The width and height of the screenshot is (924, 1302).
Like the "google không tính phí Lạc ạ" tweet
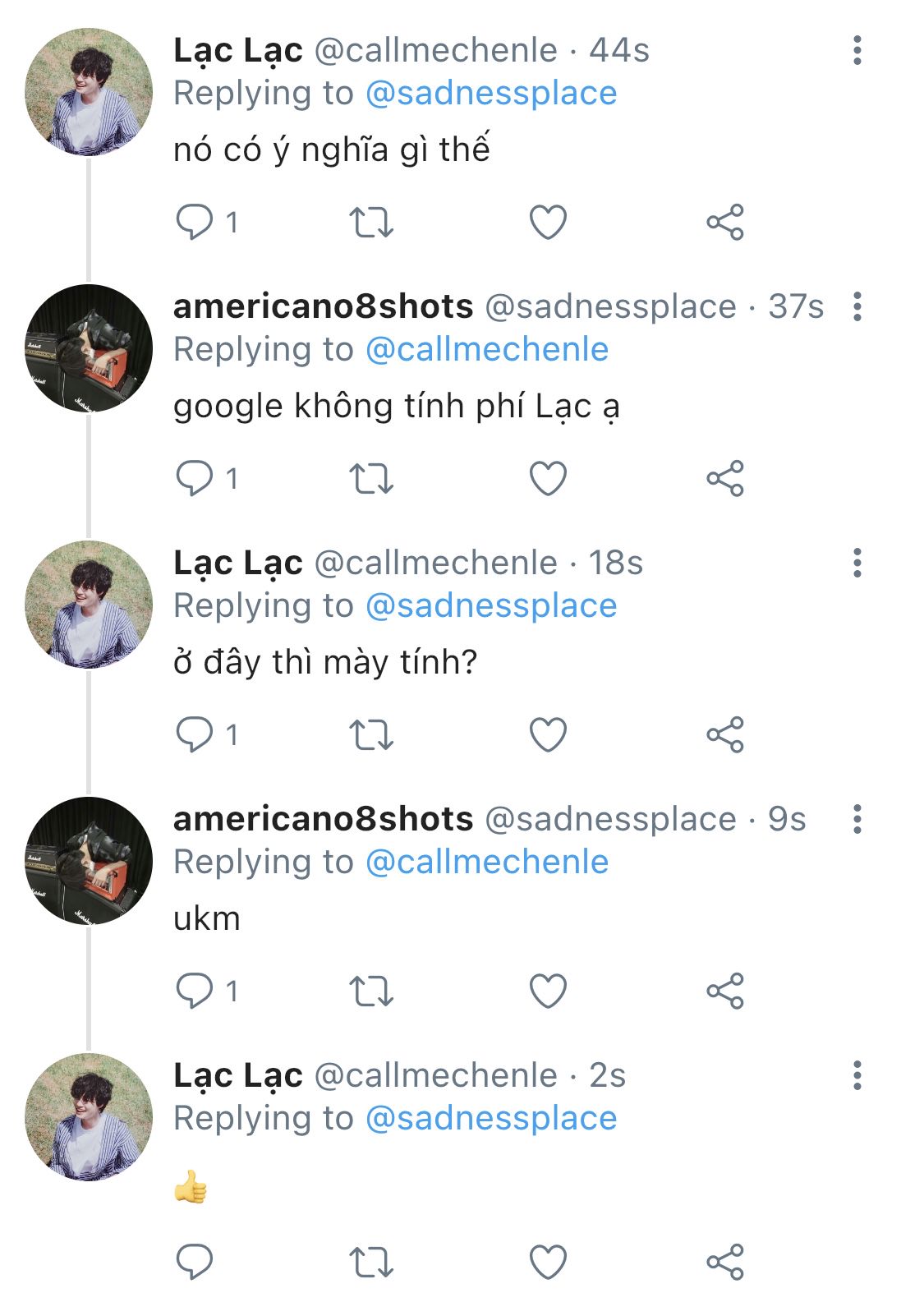pyautogui.click(x=548, y=478)
